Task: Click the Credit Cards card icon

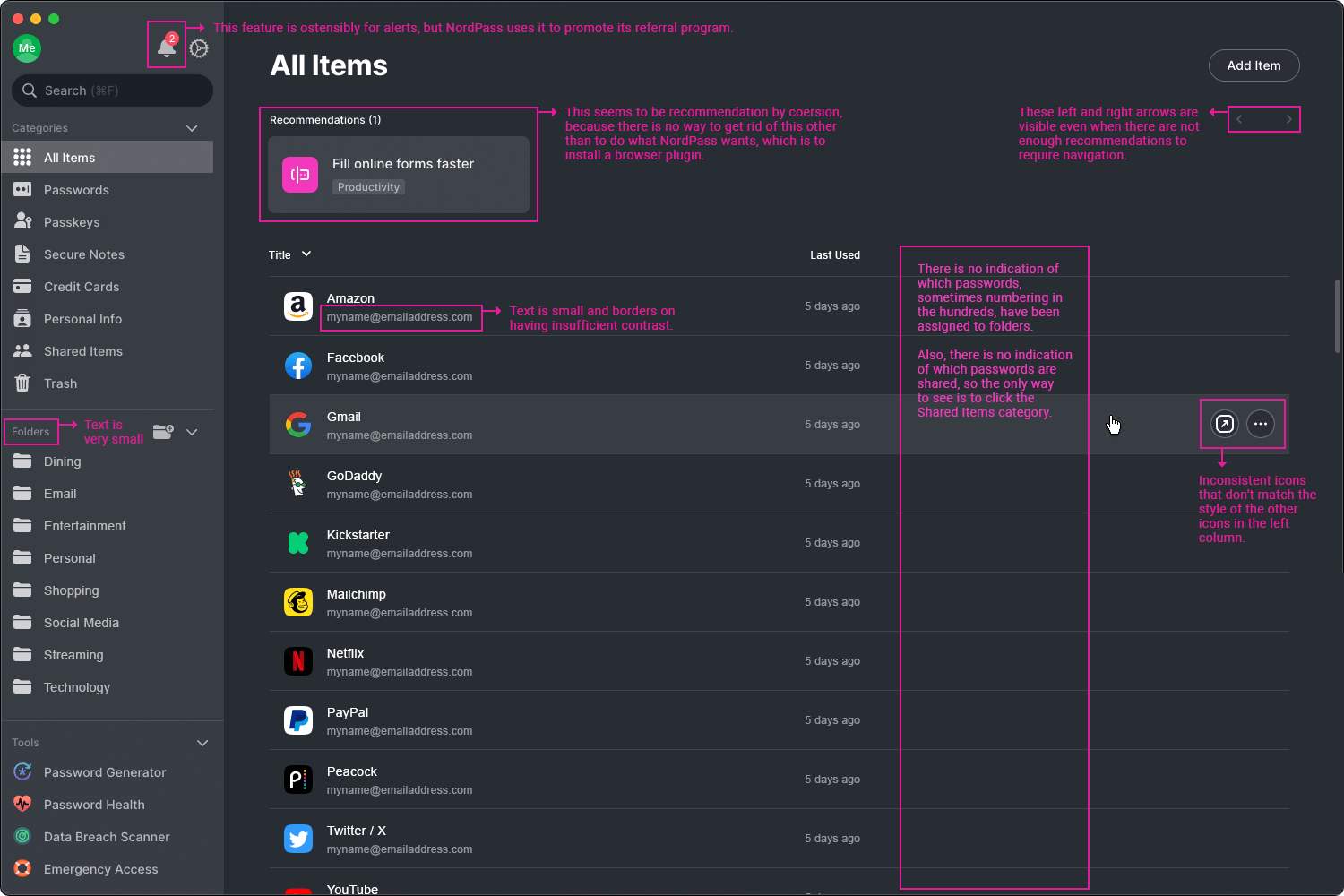Action: point(23,287)
